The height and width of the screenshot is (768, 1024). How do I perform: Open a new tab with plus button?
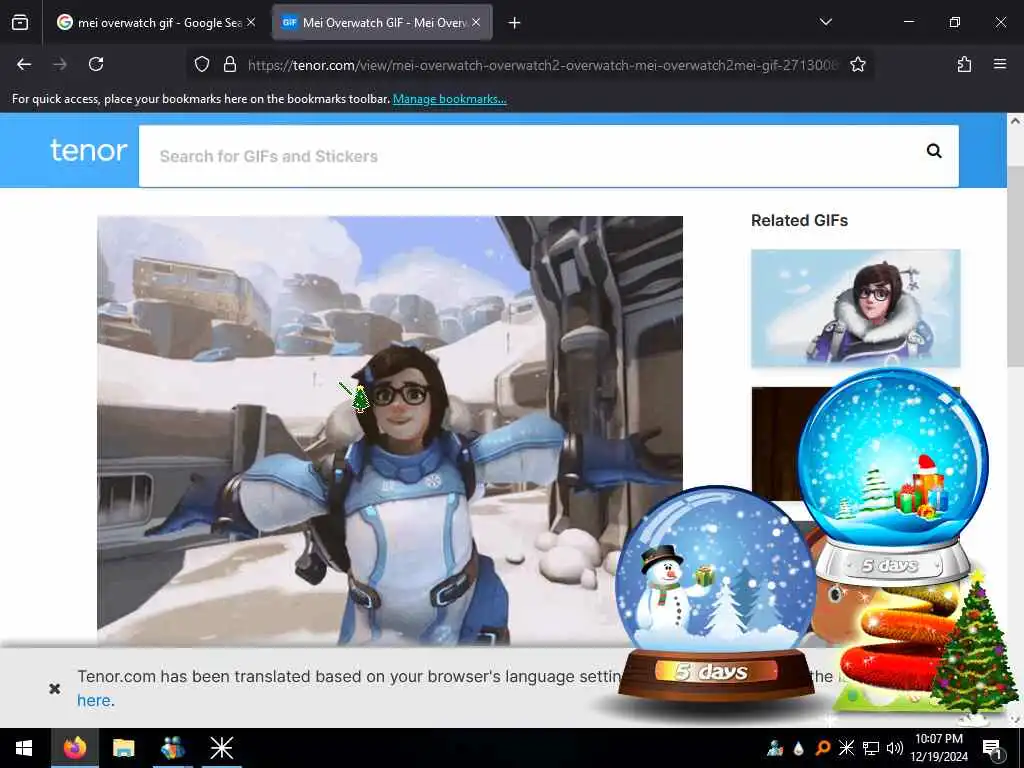pyautogui.click(x=515, y=23)
